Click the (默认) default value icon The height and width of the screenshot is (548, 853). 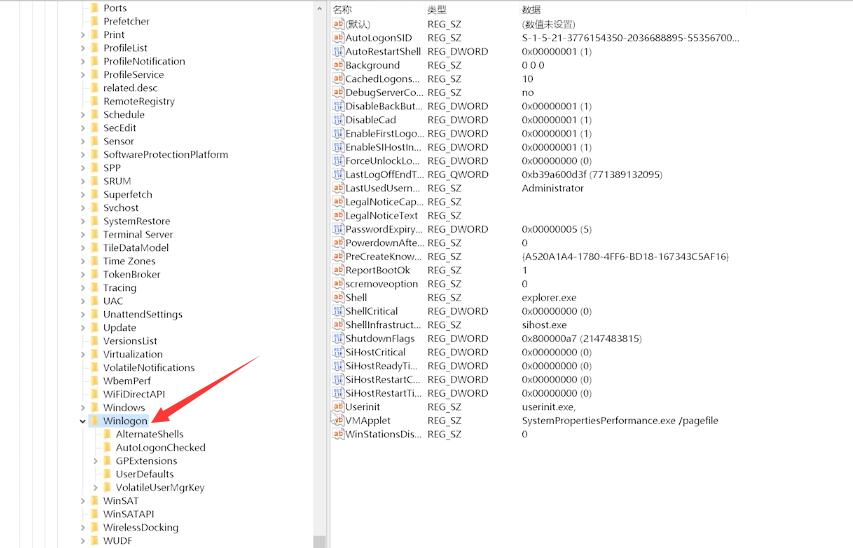tap(338, 24)
